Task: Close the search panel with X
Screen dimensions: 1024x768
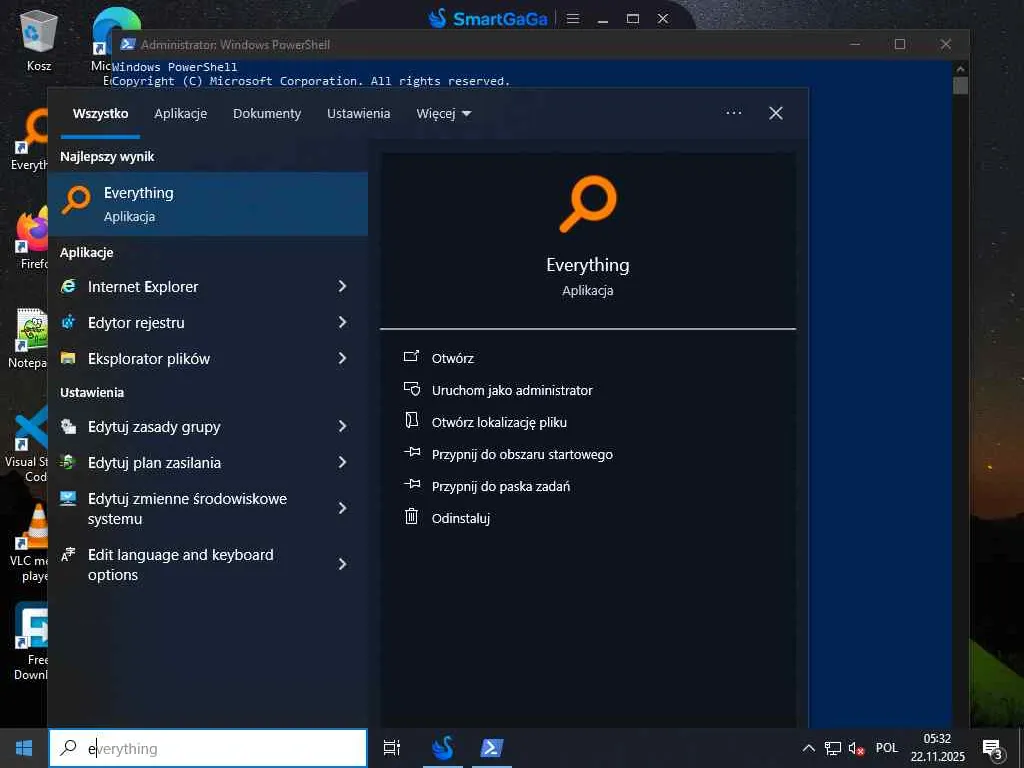Action: (776, 113)
